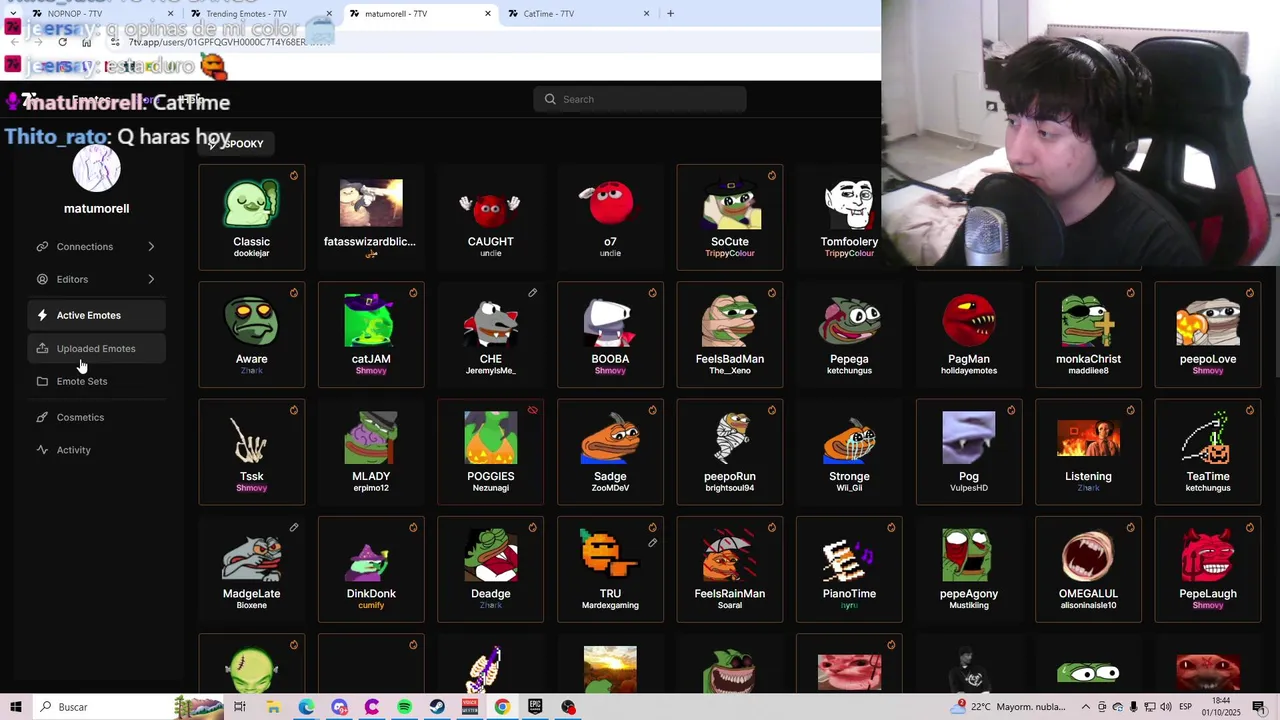Open Microsoft Edge from the taskbar
The image size is (1280, 720).
click(306, 707)
